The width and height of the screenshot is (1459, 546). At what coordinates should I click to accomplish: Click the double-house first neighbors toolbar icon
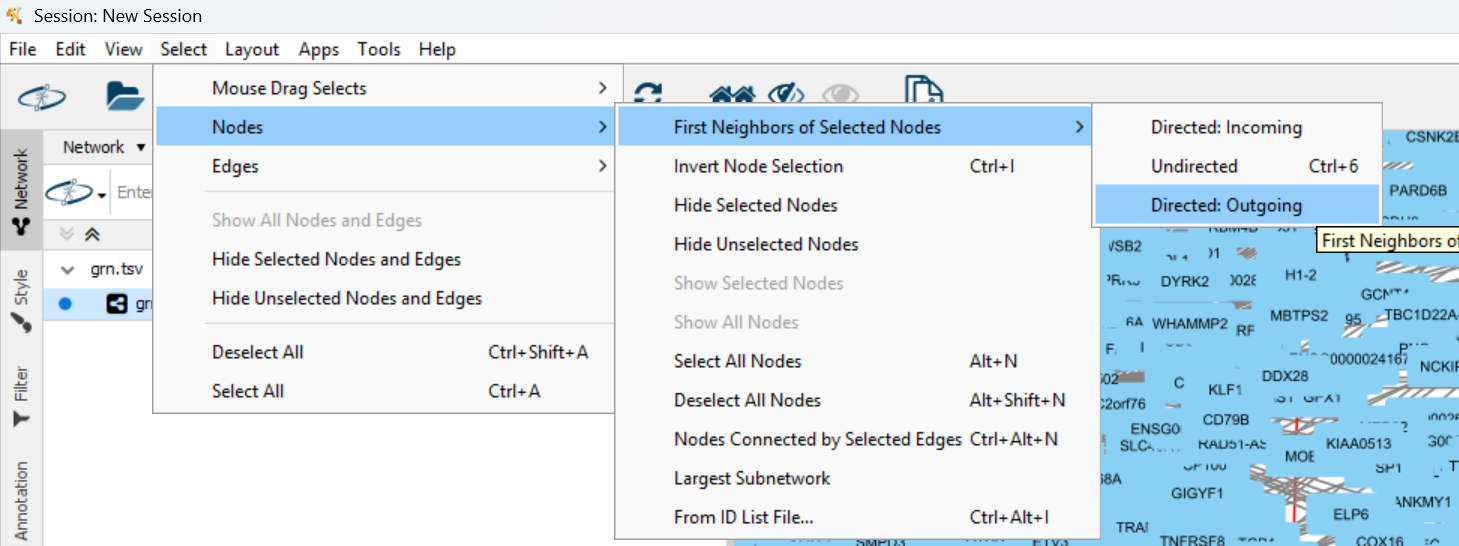[732, 93]
